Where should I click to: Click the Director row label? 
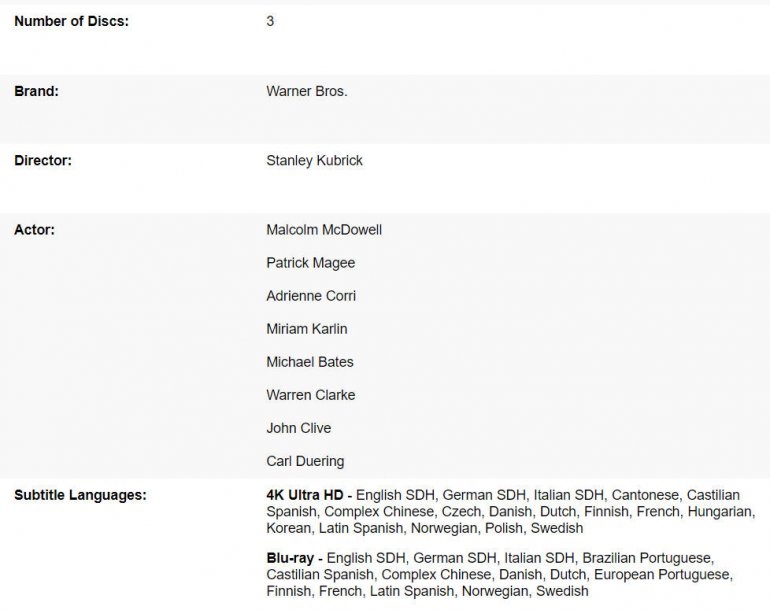[x=43, y=160]
